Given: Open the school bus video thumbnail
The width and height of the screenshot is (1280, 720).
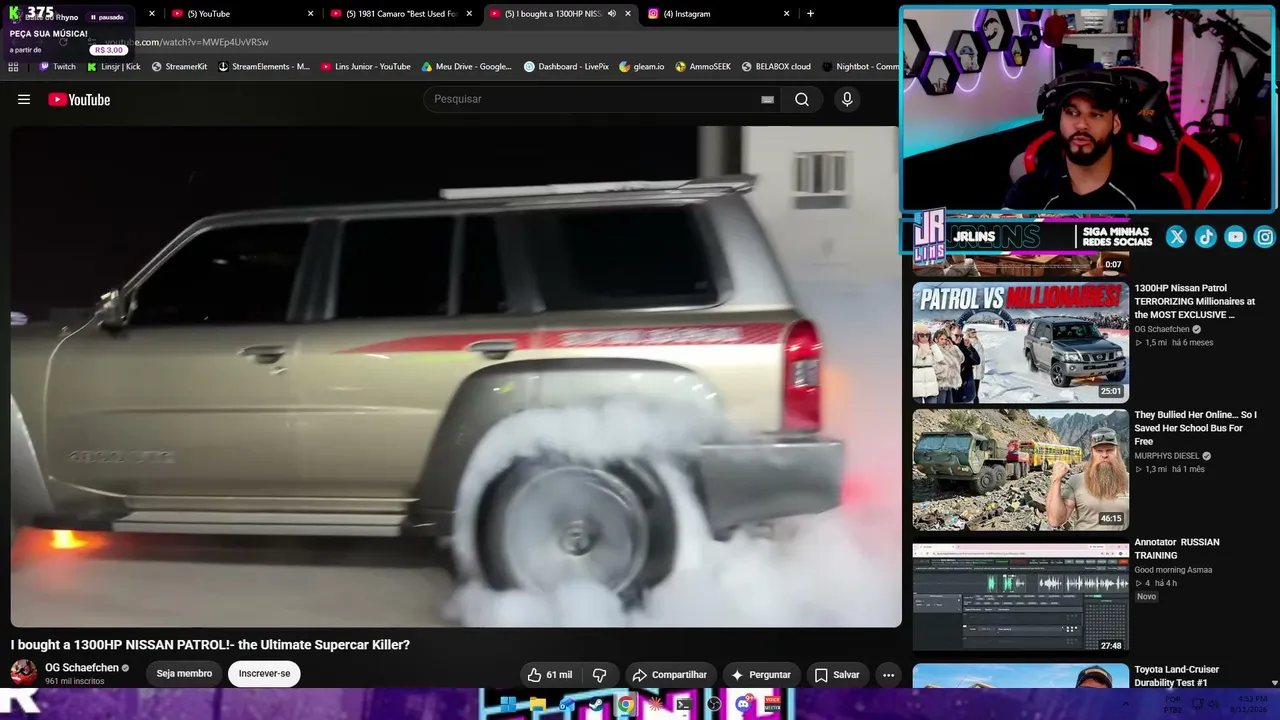Looking at the screenshot, I should coord(1020,469).
